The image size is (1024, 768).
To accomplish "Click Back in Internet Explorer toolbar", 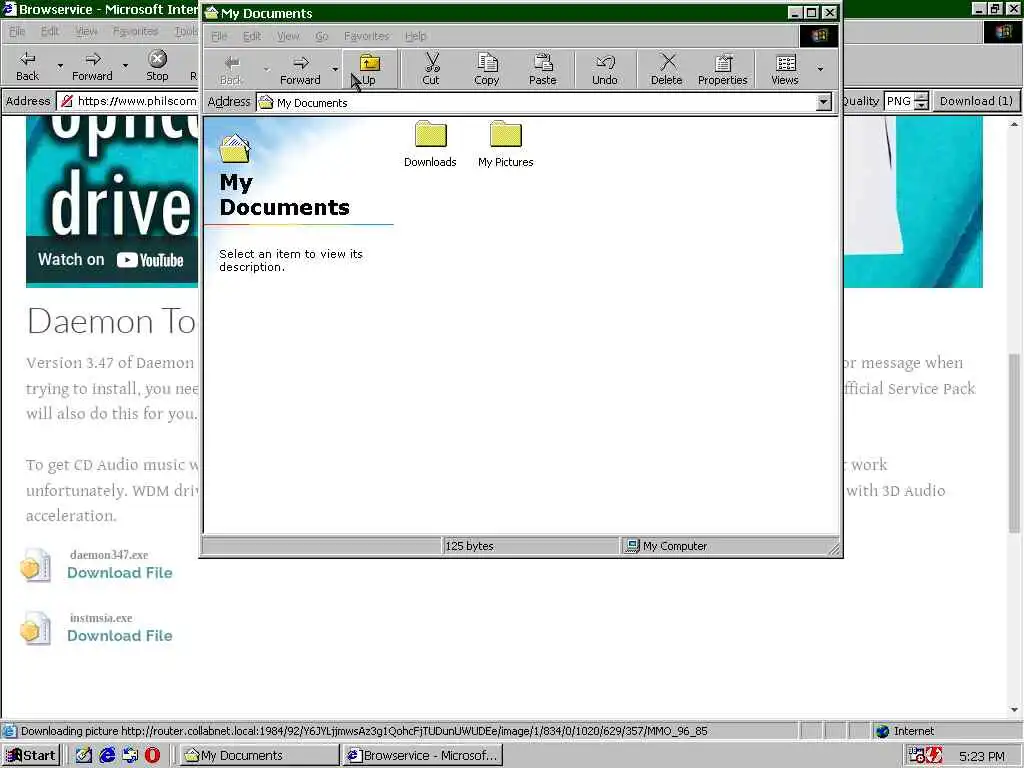I will point(27,66).
